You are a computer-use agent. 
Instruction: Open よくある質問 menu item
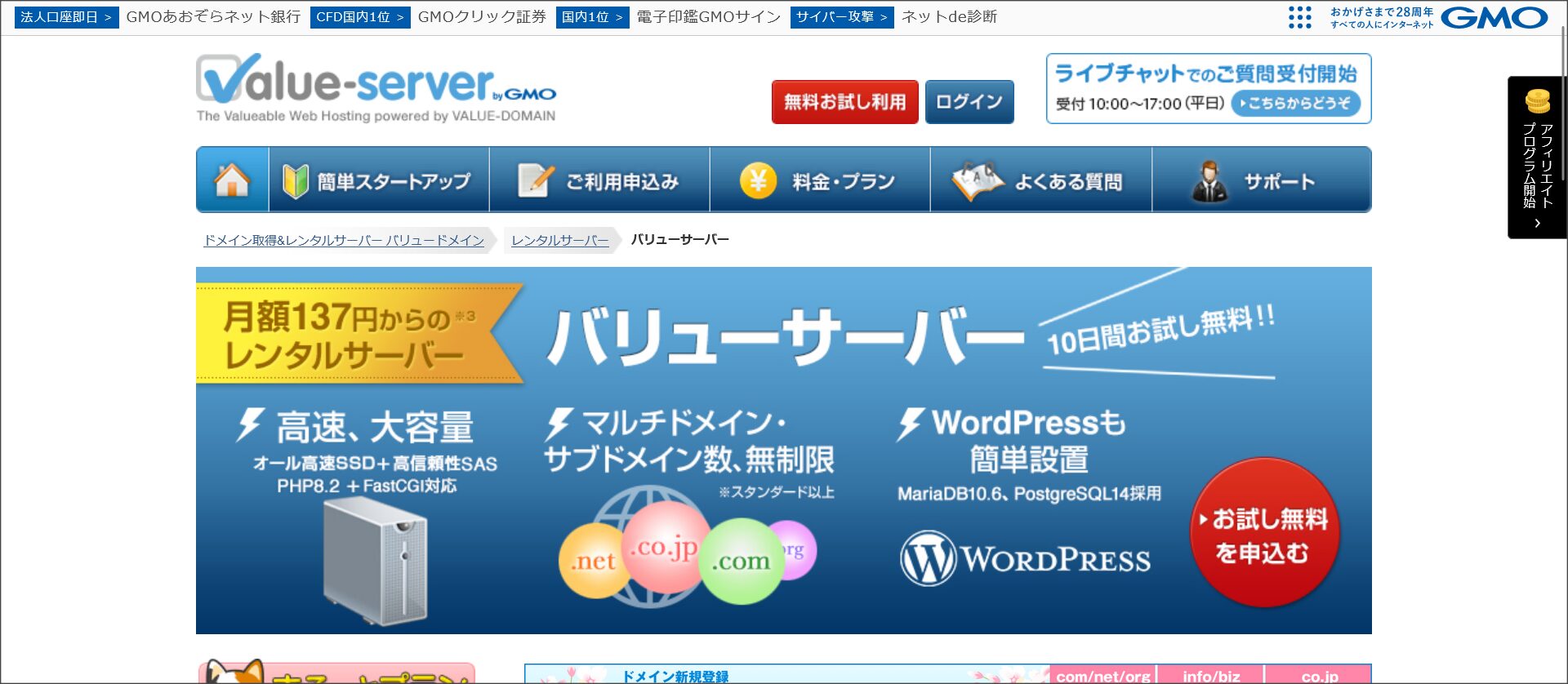point(1041,180)
